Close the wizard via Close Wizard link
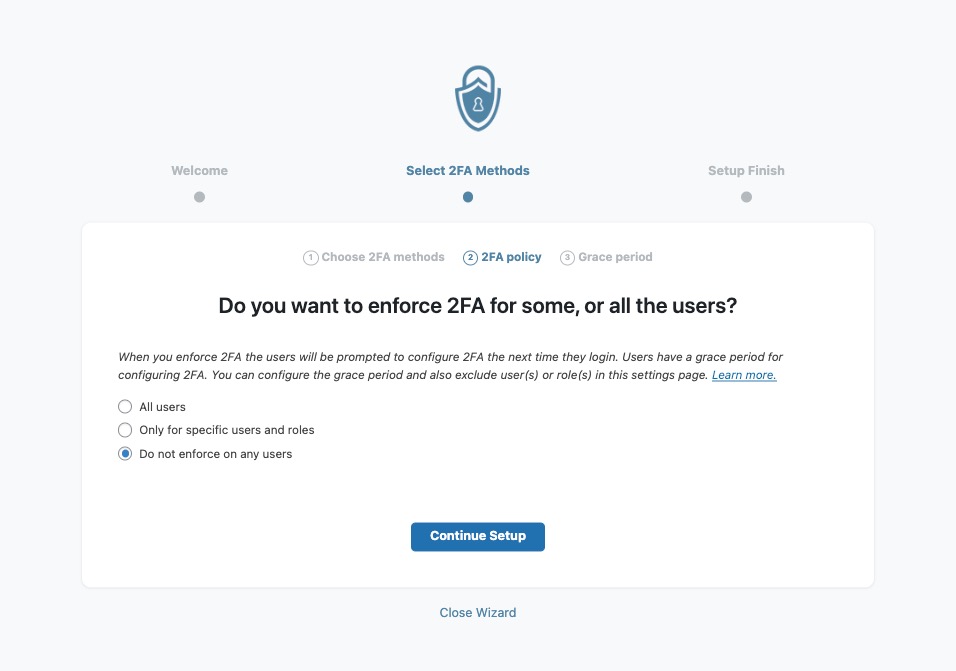This screenshot has height=671, width=956. [x=478, y=613]
